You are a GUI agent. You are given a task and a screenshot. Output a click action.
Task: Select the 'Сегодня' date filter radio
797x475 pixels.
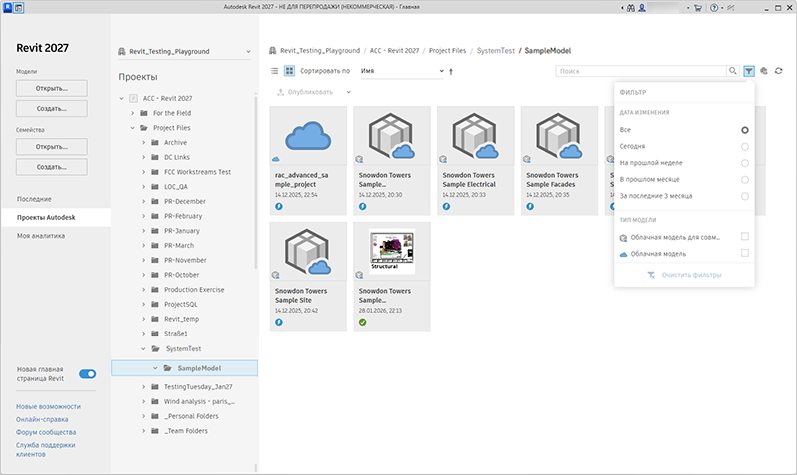point(745,147)
